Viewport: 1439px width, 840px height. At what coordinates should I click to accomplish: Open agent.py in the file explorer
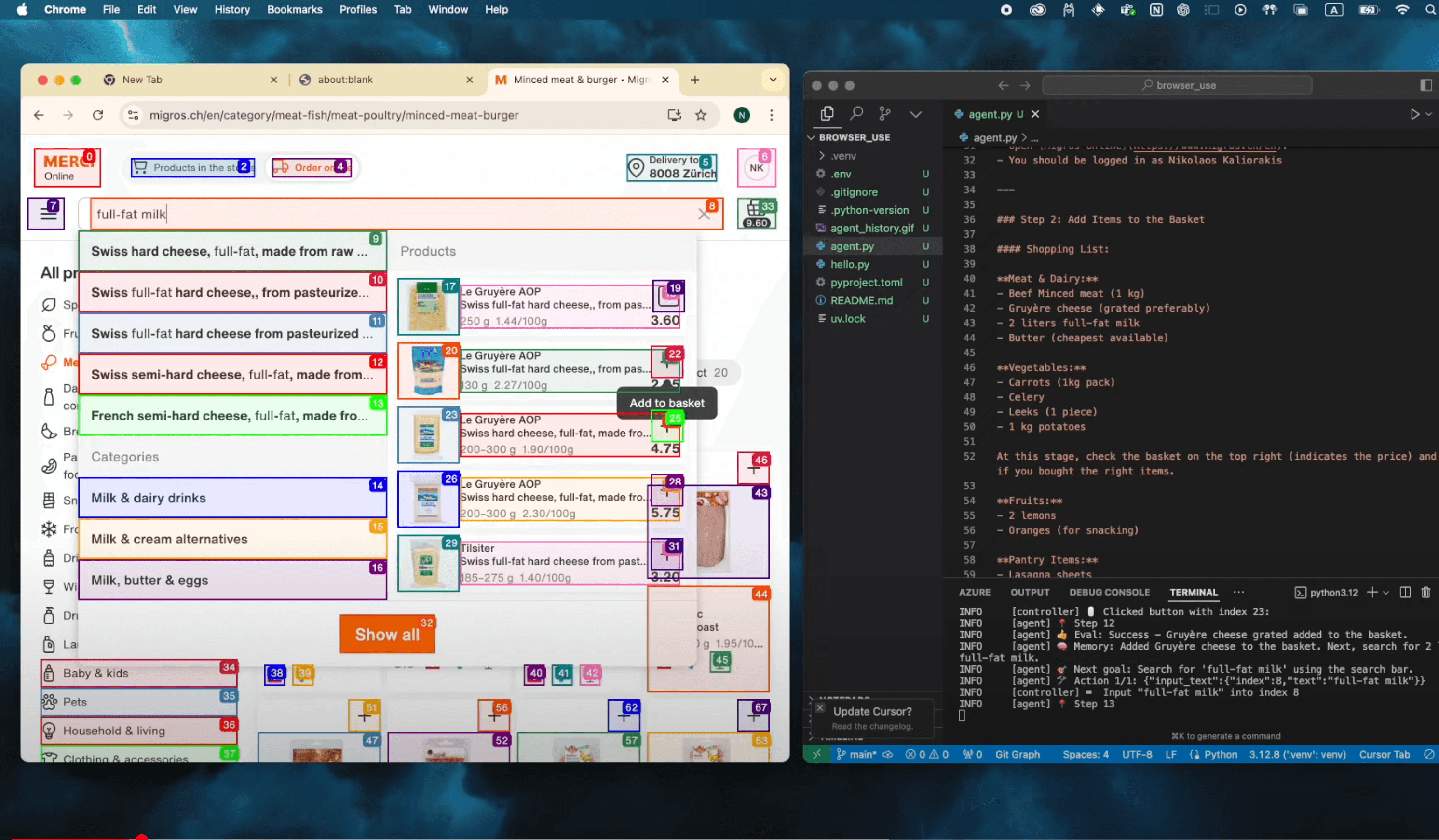[x=852, y=246]
